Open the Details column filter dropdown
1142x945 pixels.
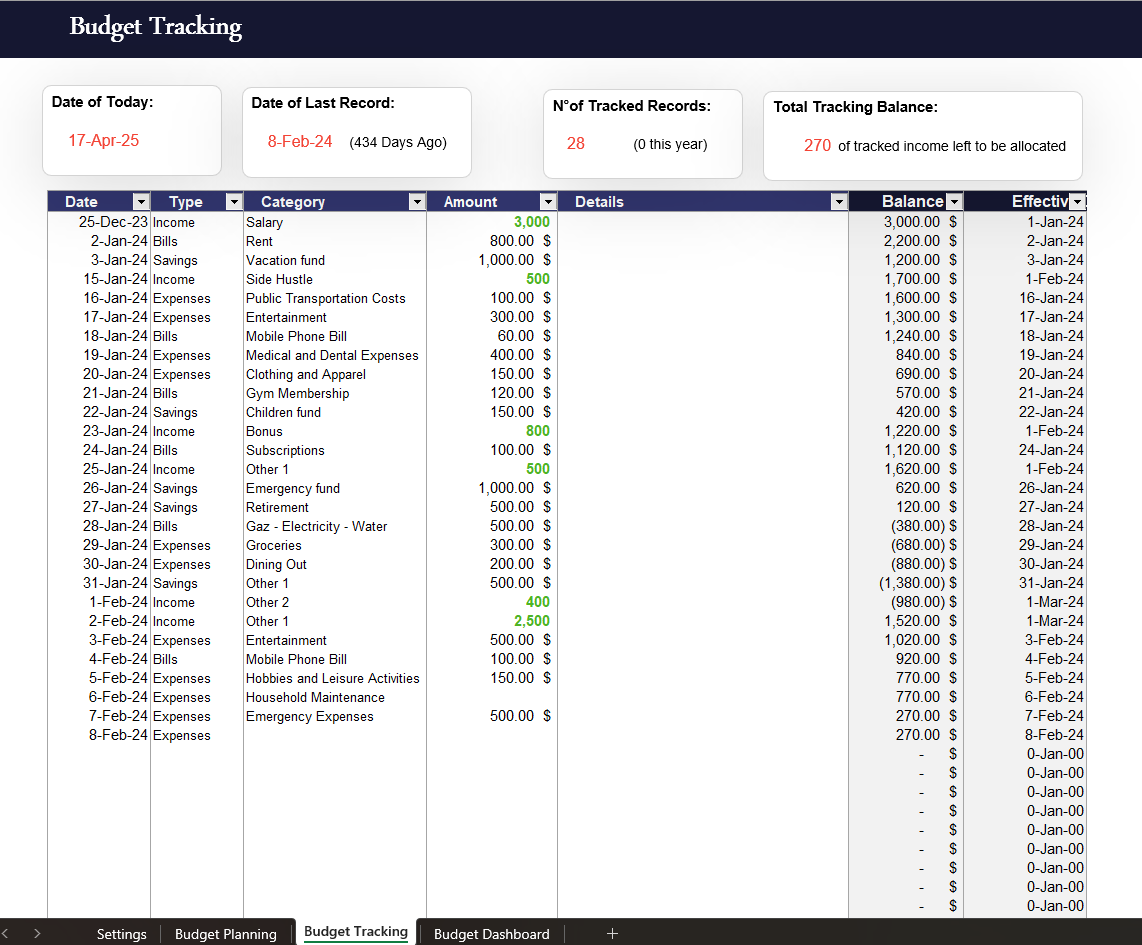tap(838, 201)
